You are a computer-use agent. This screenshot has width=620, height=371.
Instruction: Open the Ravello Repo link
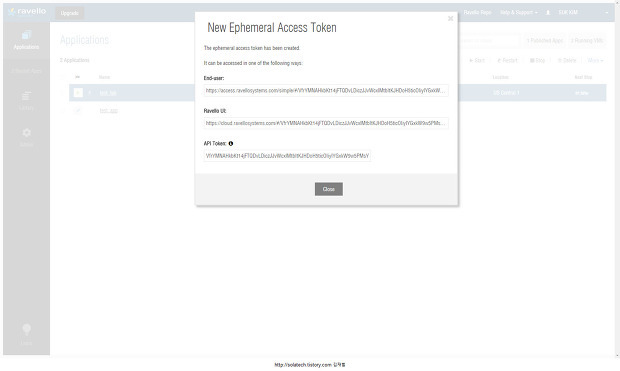(477, 13)
